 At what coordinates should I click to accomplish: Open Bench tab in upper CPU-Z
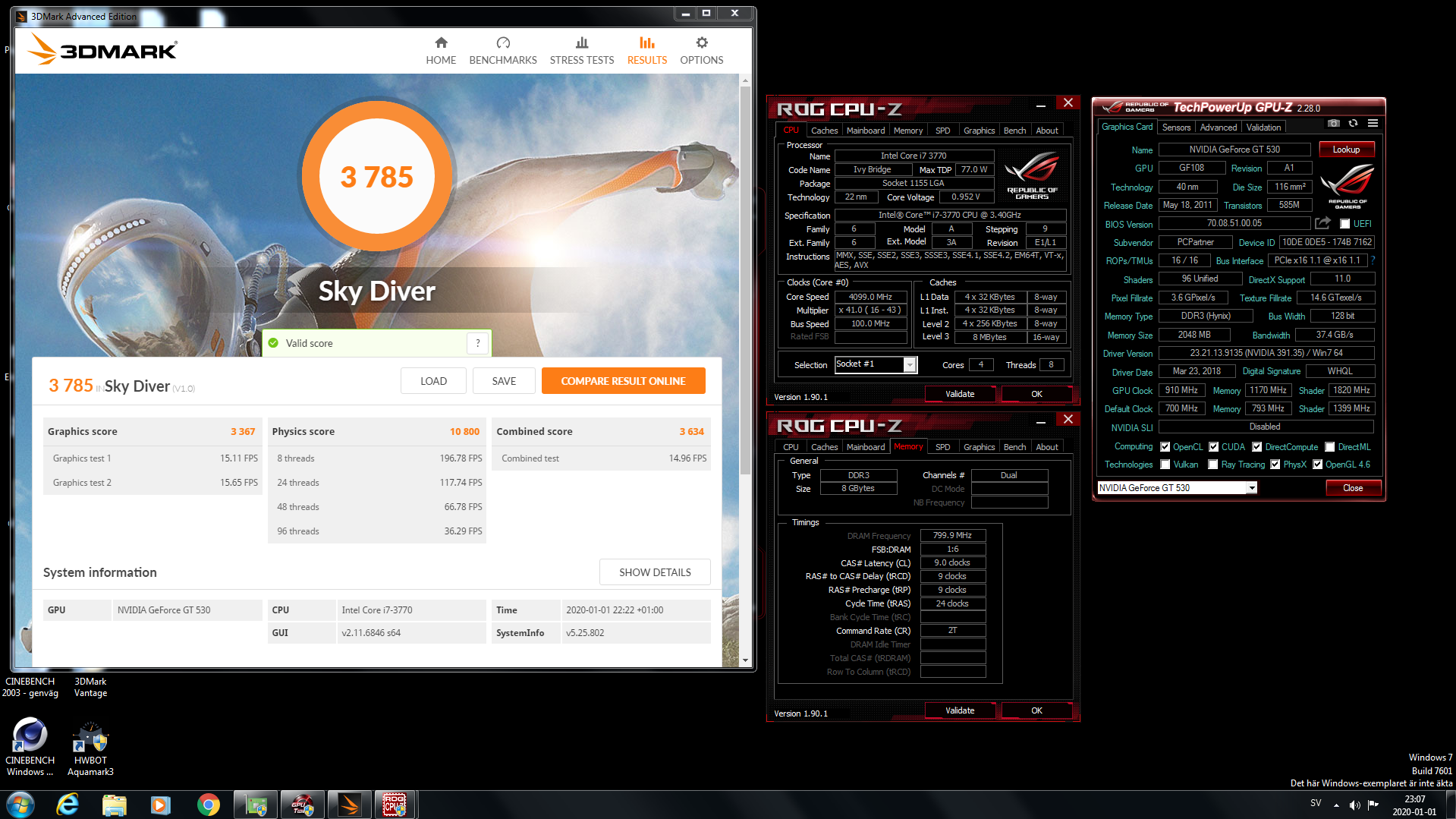pyautogui.click(x=1014, y=131)
